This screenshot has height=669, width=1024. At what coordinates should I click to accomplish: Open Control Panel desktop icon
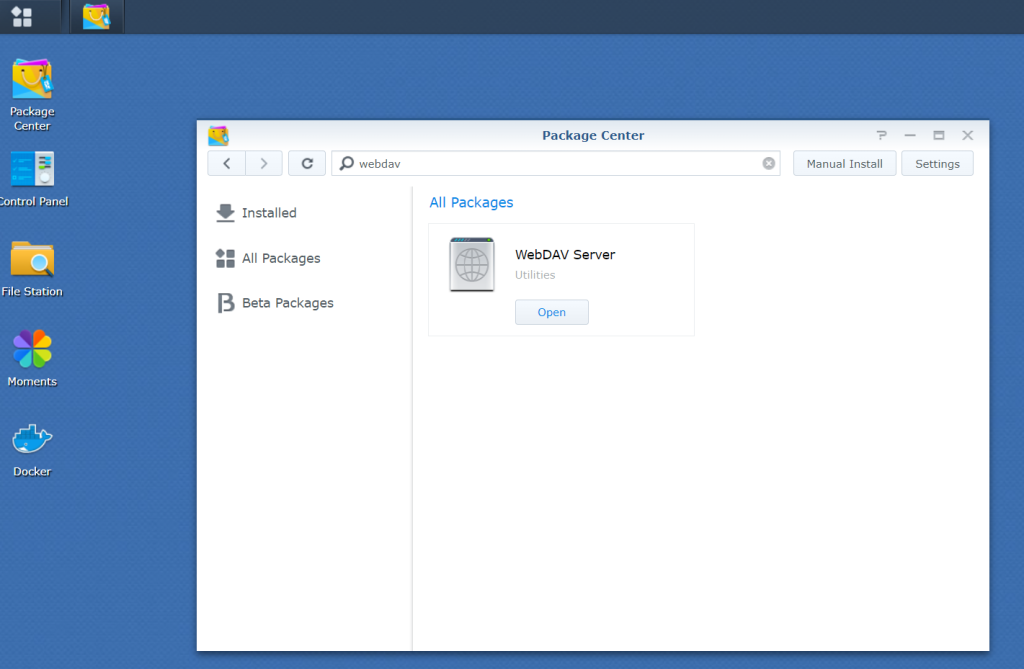(33, 179)
